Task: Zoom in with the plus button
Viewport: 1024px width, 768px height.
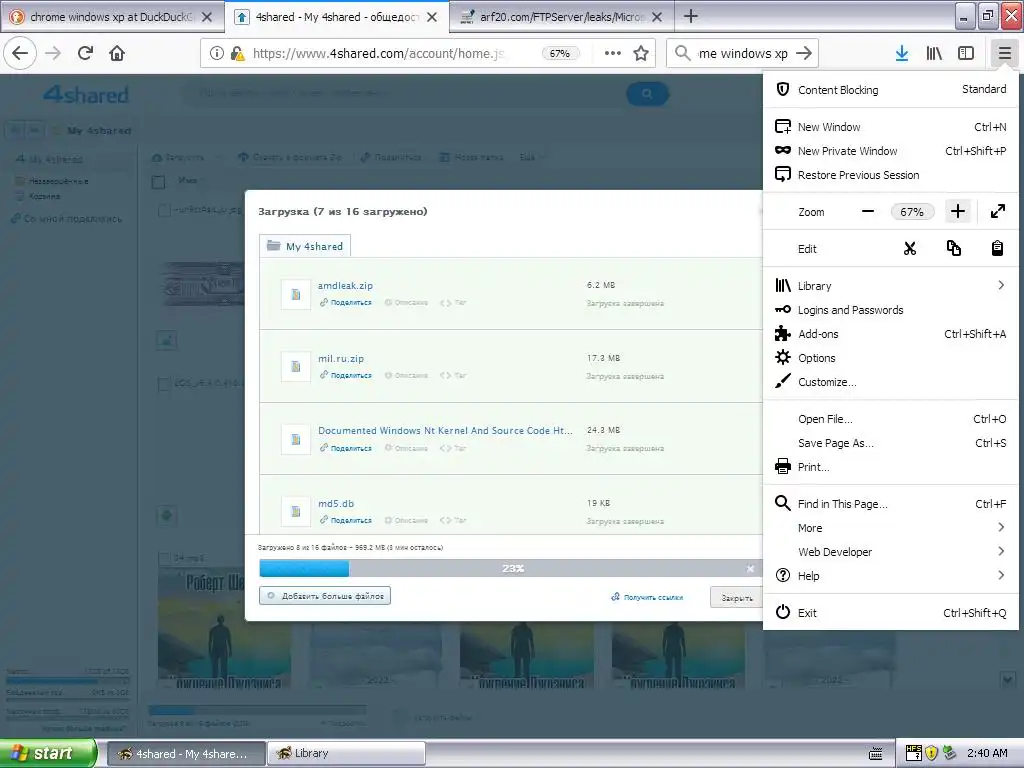Action: tap(957, 212)
